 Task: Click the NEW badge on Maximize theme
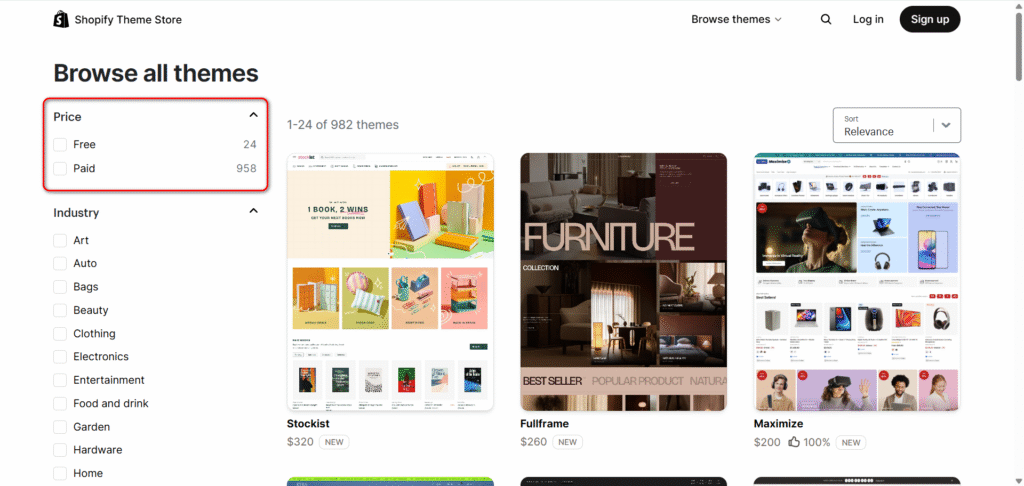(x=851, y=442)
